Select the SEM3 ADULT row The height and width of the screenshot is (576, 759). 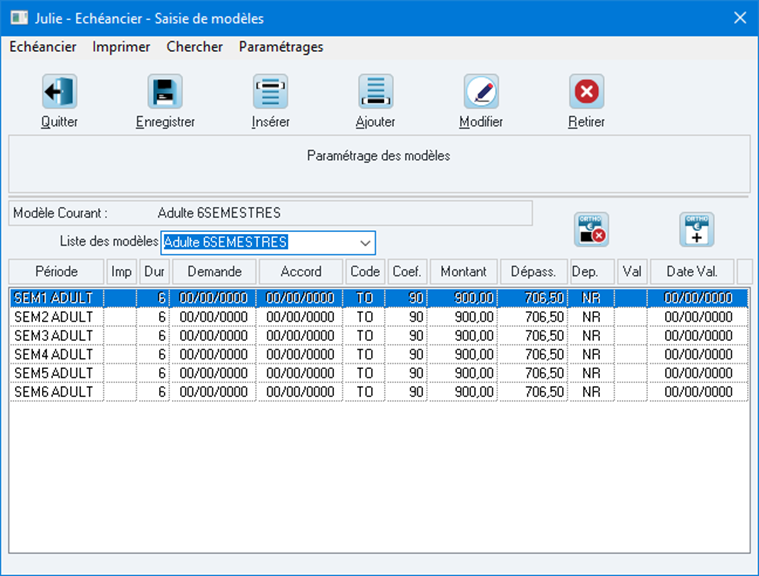(379, 335)
